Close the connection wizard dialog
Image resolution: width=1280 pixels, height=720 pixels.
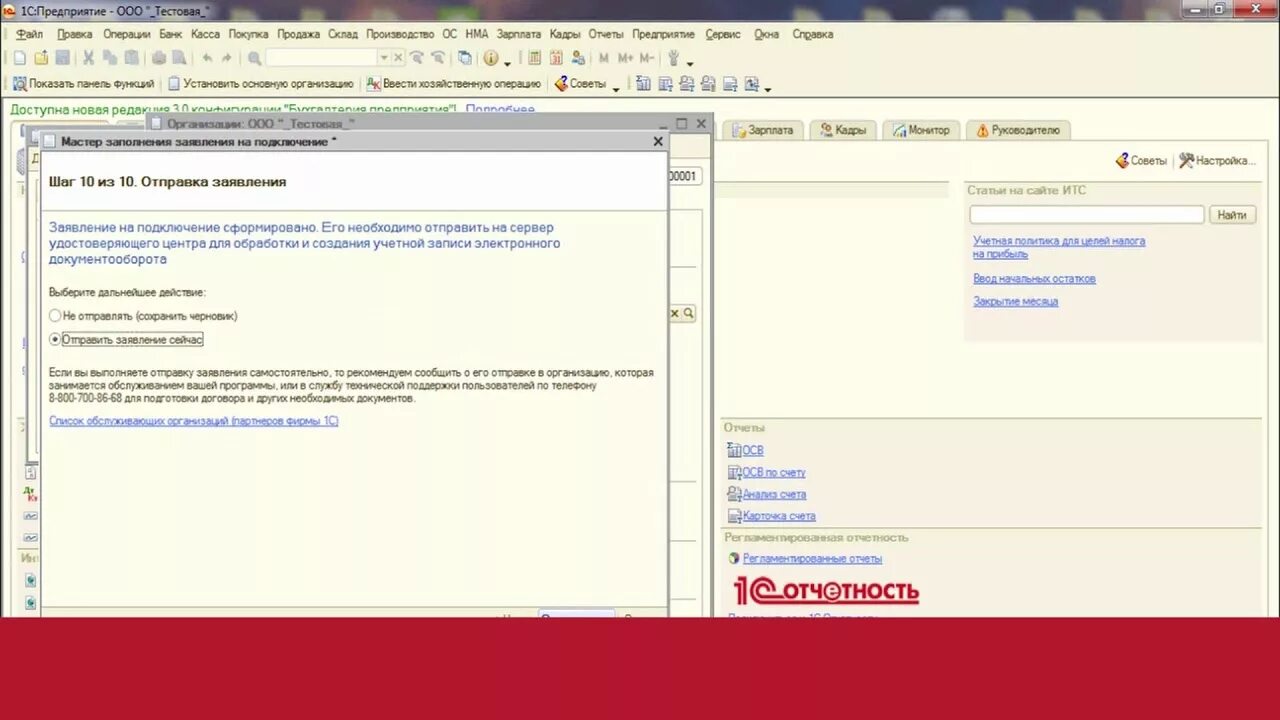point(658,142)
